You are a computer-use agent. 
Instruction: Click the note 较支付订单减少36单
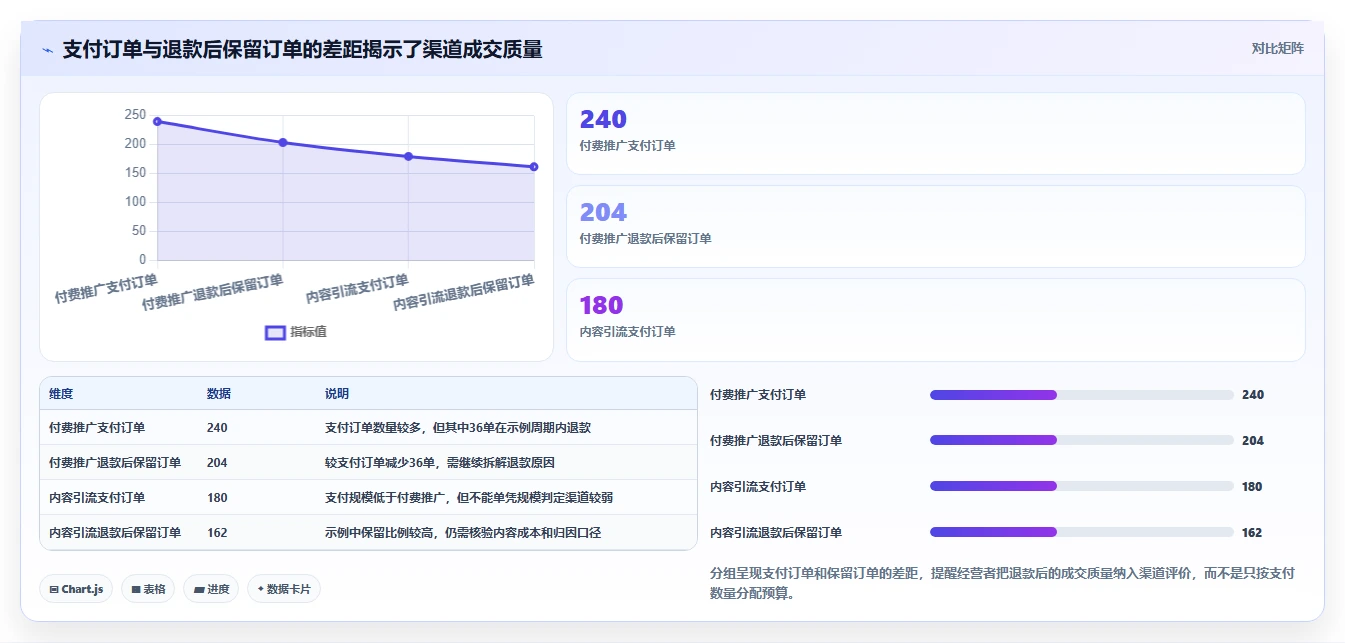pos(440,463)
